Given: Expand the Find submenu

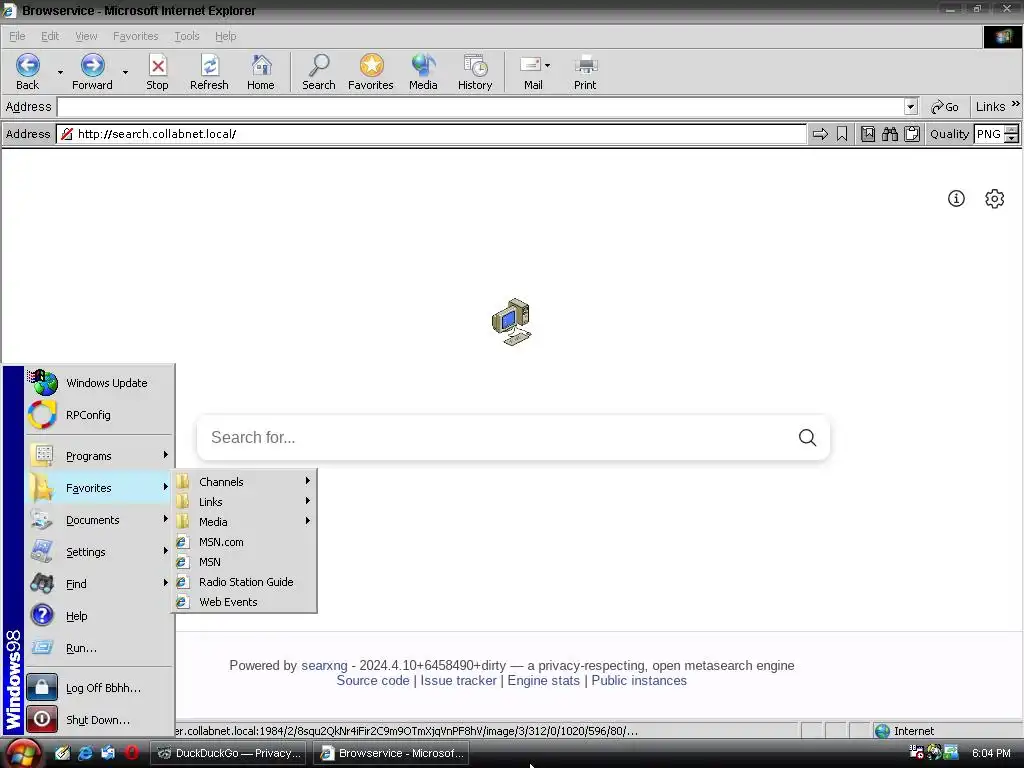Looking at the screenshot, I should pos(99,584).
